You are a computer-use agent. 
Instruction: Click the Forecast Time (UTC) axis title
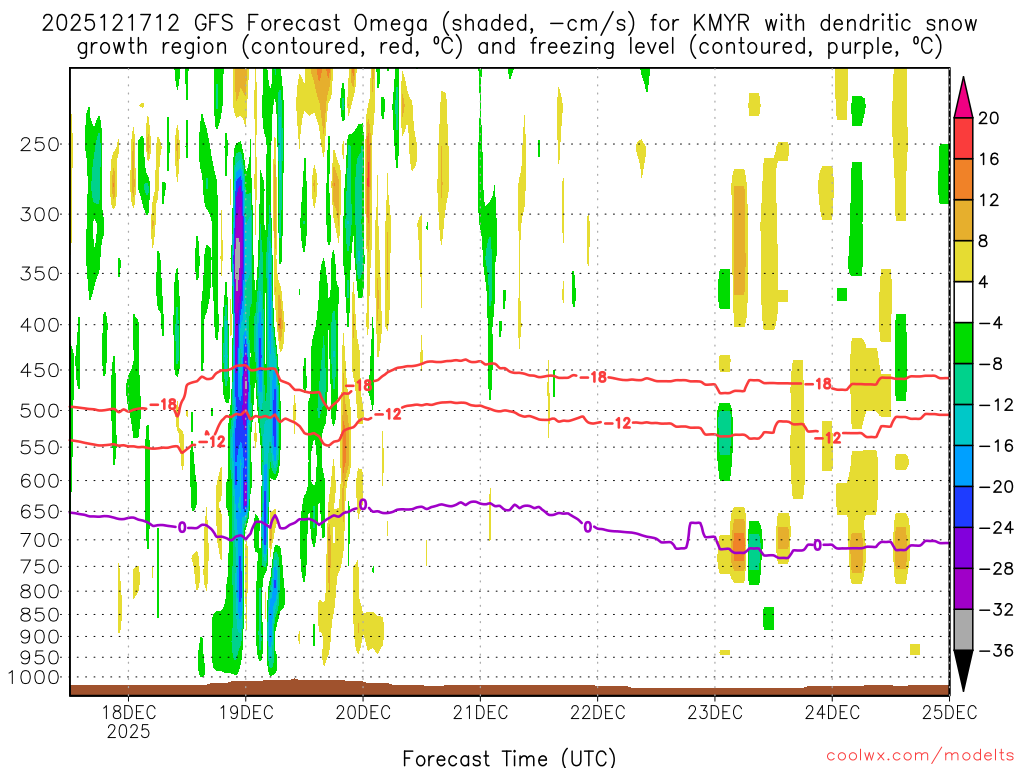(509, 758)
